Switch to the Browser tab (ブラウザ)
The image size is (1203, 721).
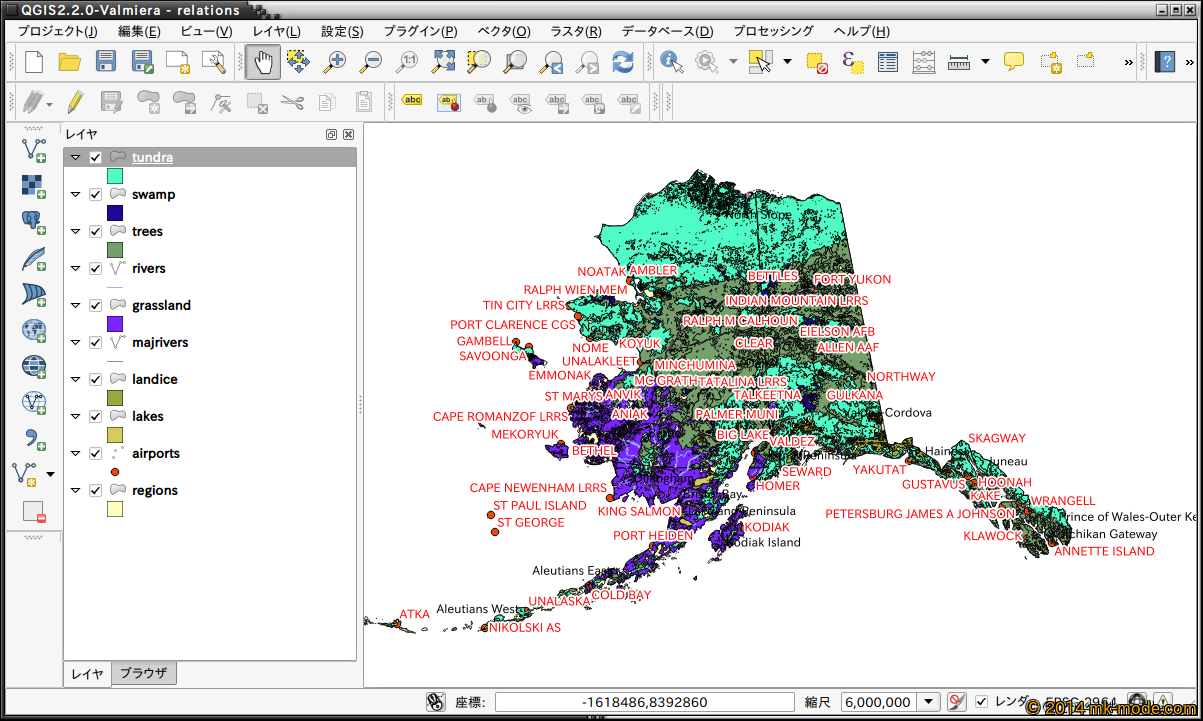pyautogui.click(x=144, y=674)
